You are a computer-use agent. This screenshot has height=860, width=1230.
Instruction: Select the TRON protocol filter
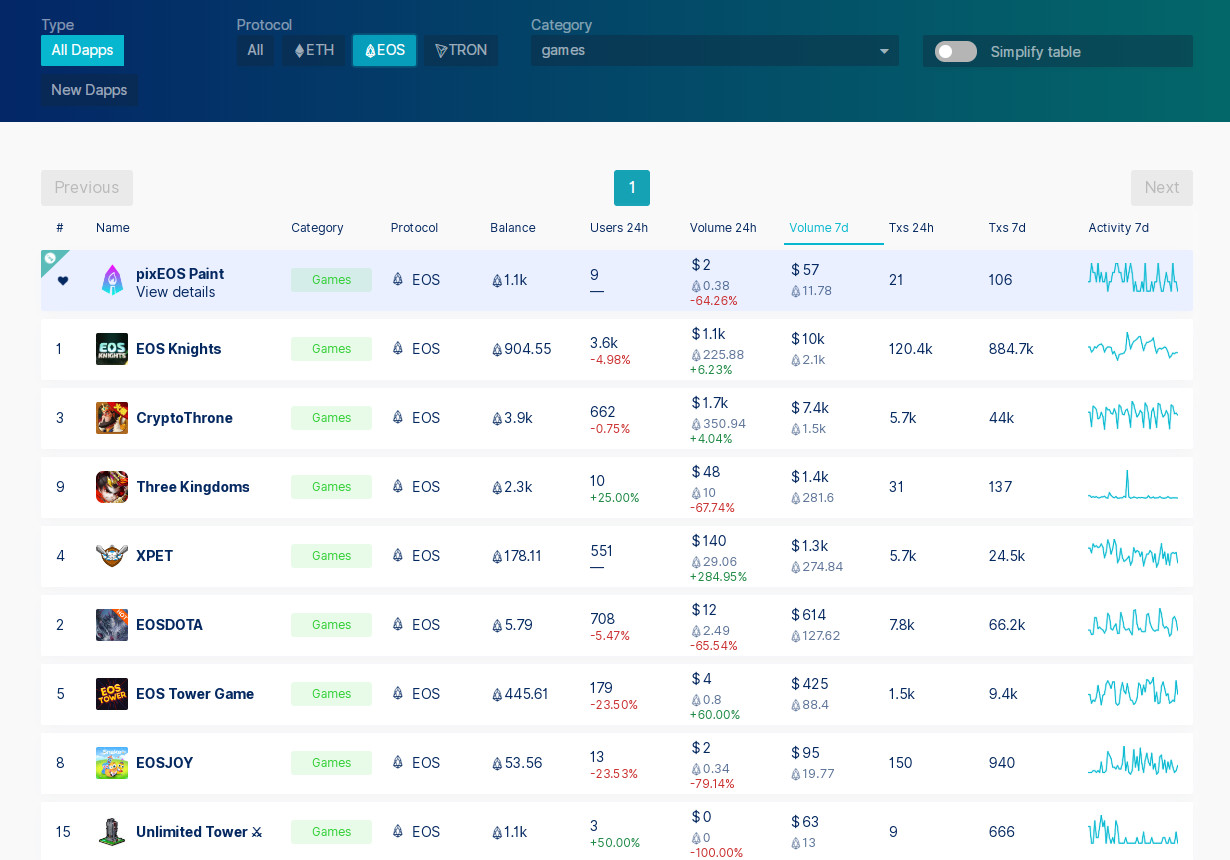(x=461, y=50)
